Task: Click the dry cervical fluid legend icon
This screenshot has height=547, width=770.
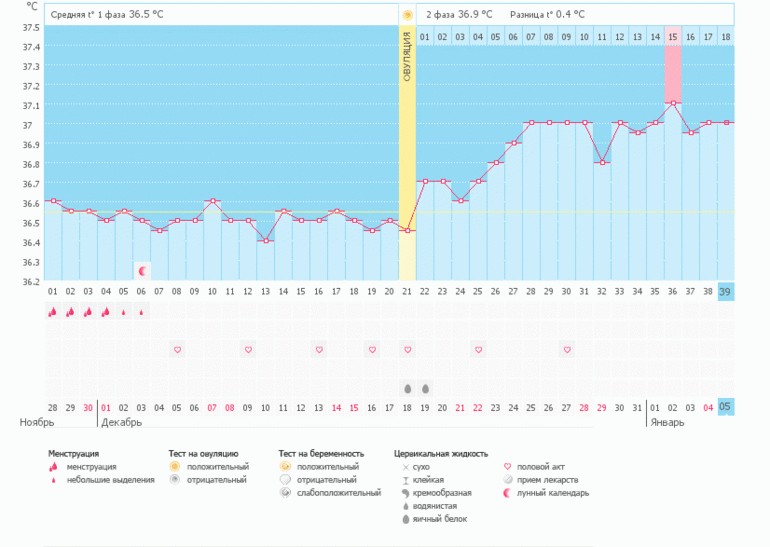Action: pos(405,467)
